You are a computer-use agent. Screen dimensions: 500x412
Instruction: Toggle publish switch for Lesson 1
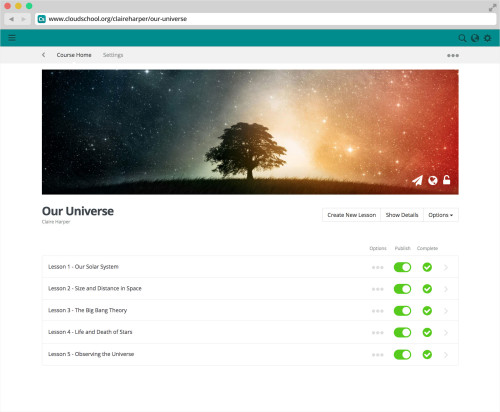coord(402,267)
